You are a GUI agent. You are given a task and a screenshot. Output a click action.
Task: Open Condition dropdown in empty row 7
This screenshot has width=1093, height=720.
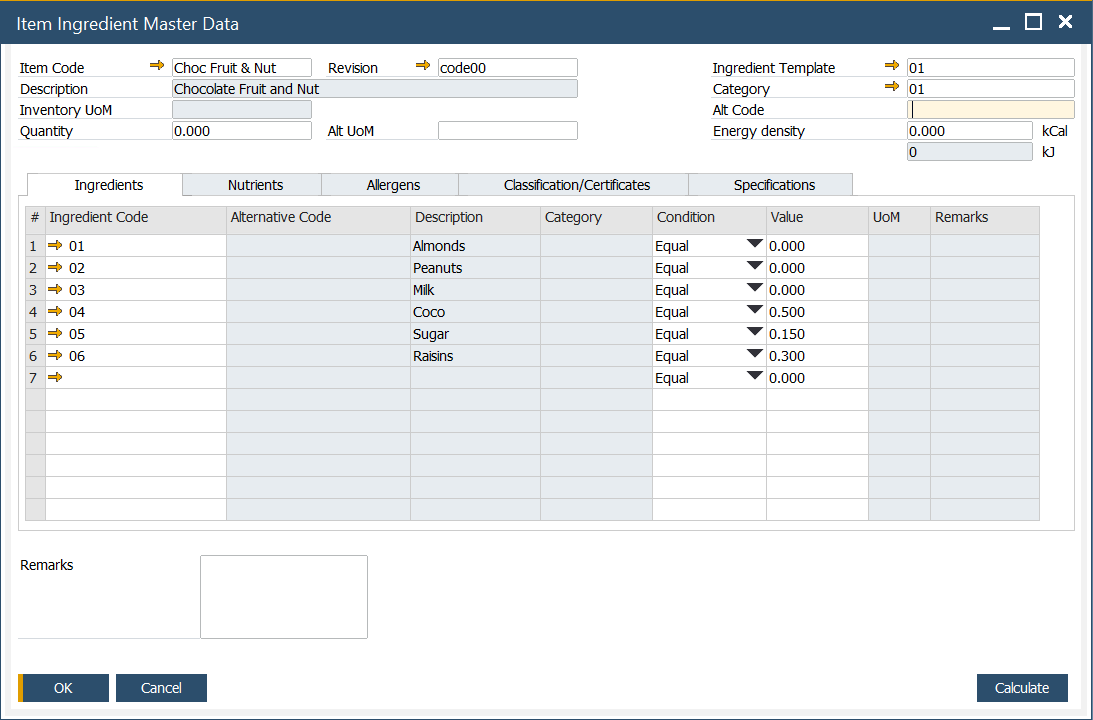(x=755, y=376)
